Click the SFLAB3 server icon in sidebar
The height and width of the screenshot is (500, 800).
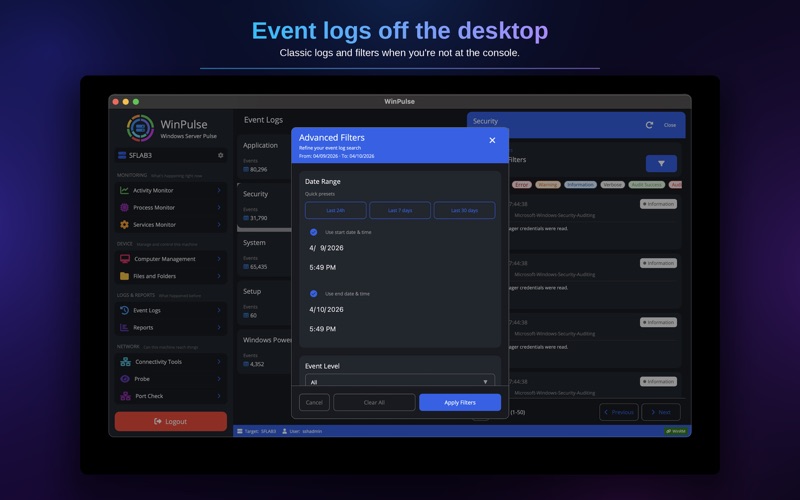click(x=122, y=155)
